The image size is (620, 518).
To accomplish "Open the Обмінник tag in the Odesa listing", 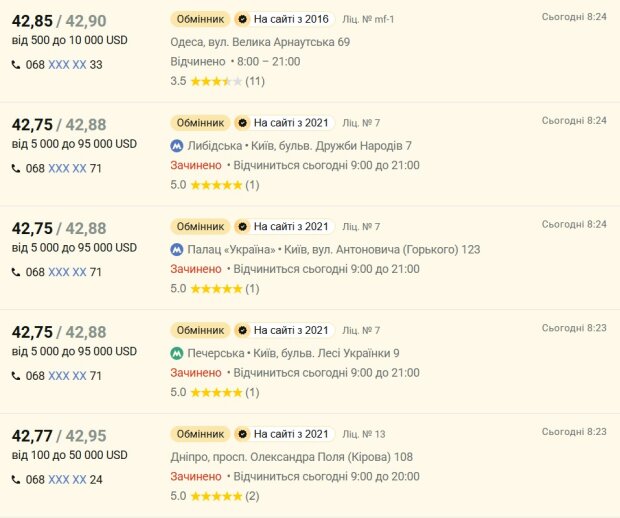I will (200, 19).
